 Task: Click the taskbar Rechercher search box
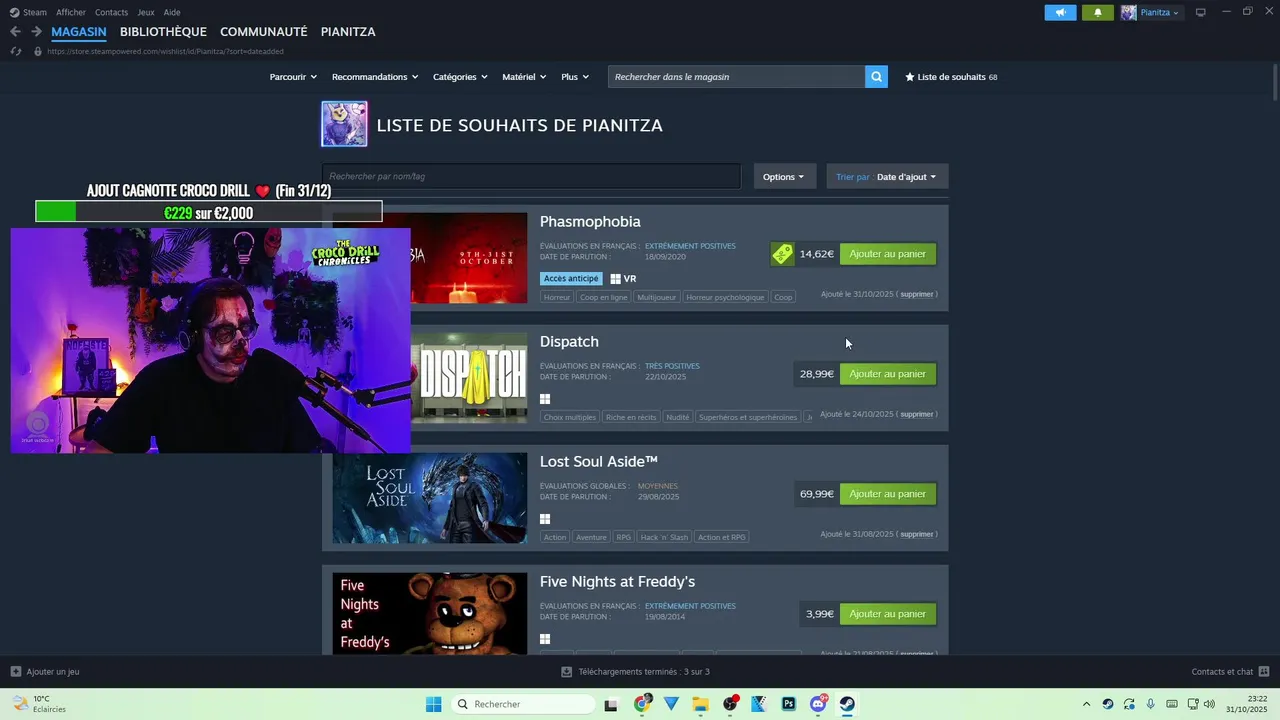coord(522,704)
